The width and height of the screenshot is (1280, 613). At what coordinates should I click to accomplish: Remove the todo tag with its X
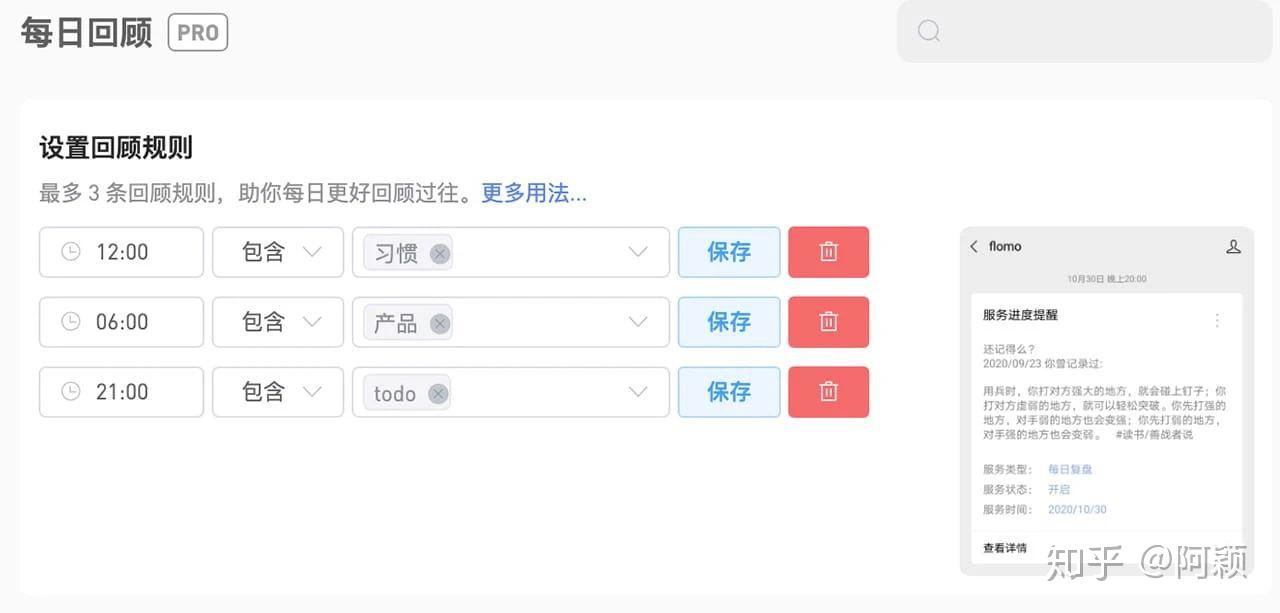click(x=437, y=393)
